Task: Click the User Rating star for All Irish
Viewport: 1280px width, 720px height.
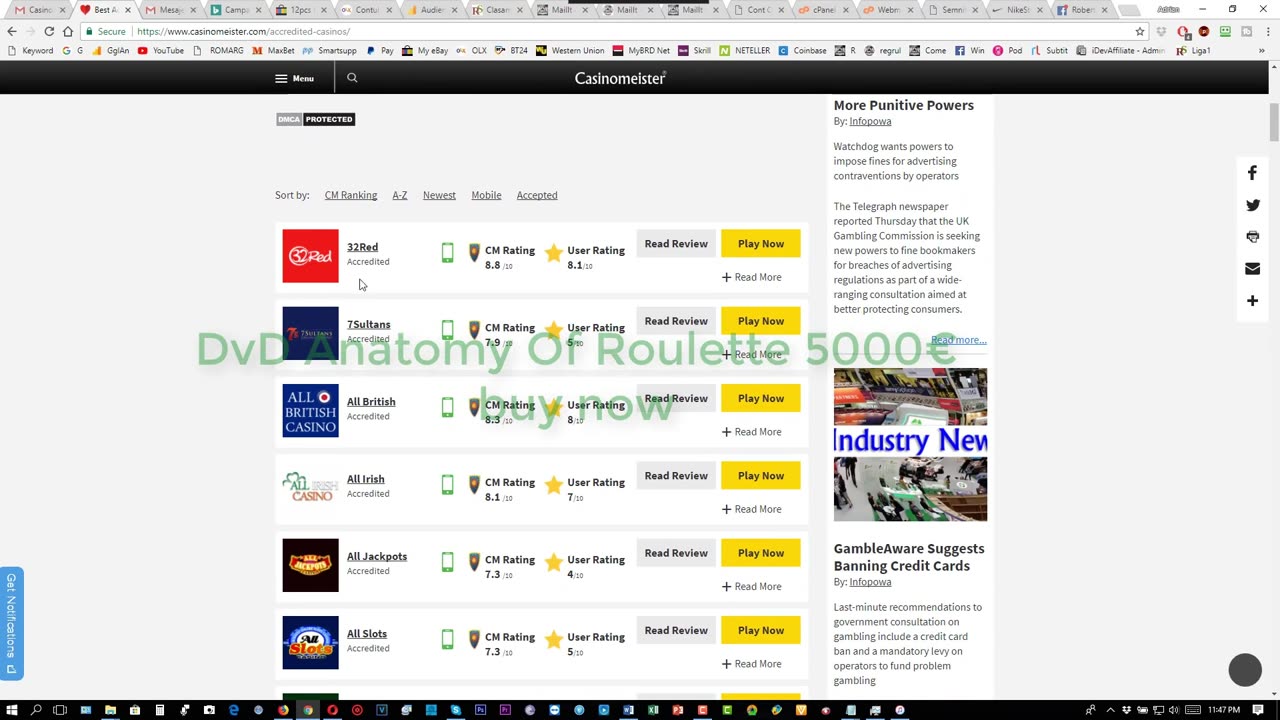Action: [x=554, y=485]
